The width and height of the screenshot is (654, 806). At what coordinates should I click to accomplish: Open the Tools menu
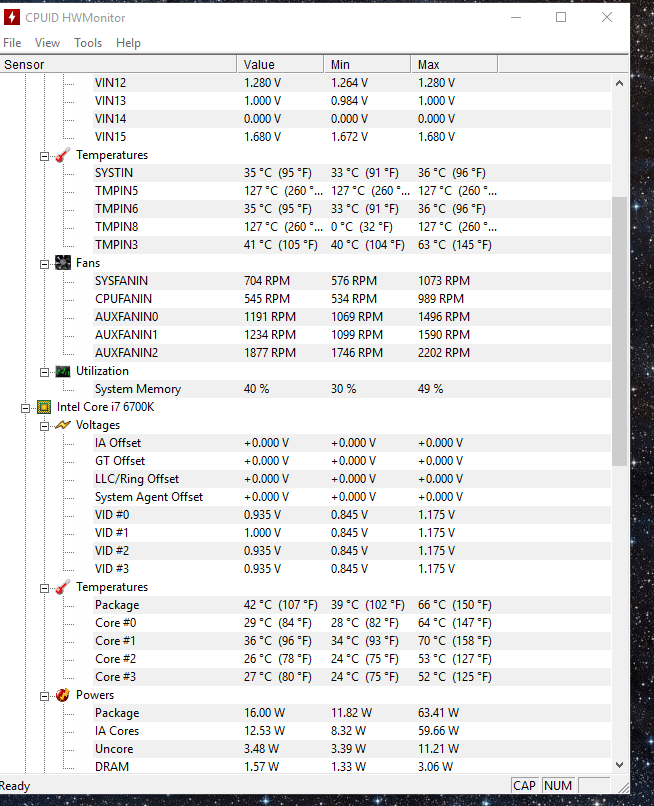pos(88,43)
